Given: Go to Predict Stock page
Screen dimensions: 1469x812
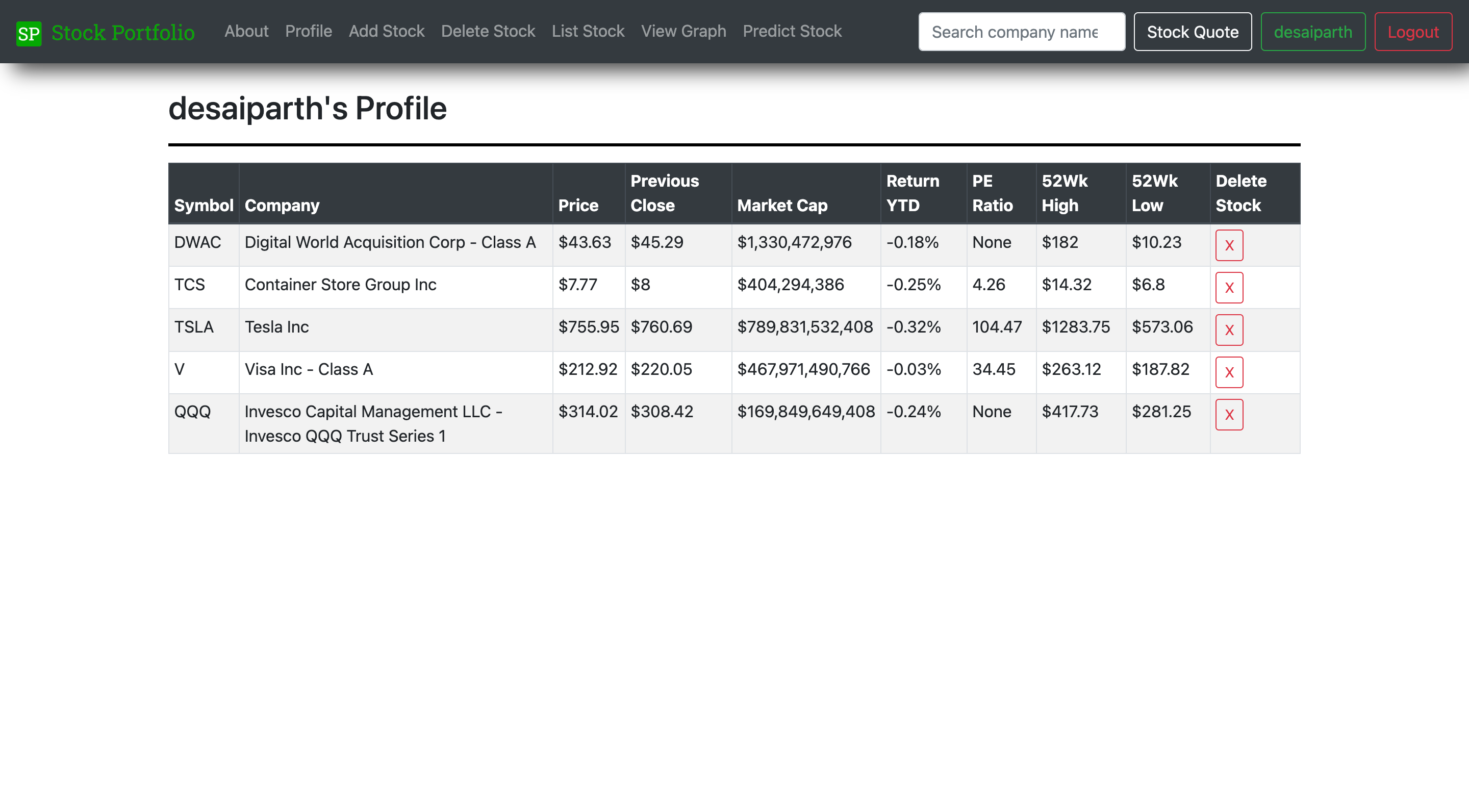Looking at the screenshot, I should click(792, 31).
